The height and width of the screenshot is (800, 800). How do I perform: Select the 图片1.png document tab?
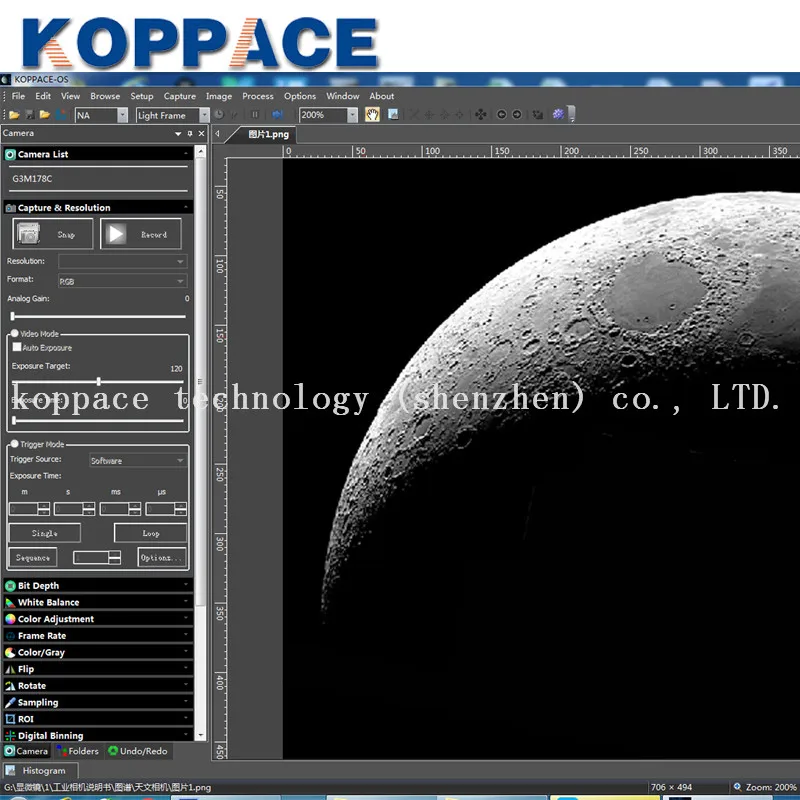coord(267,135)
